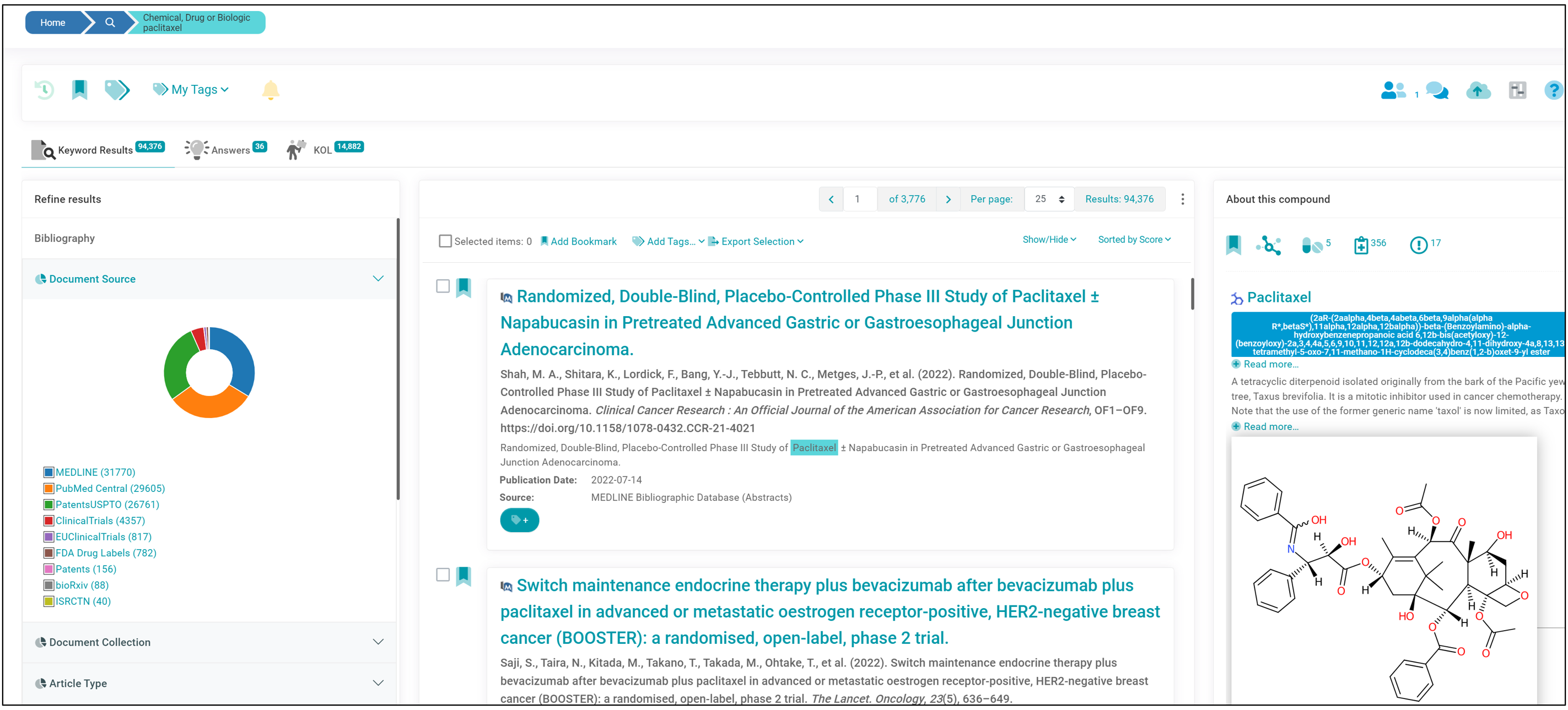Screen dimensions: 1568x710
Task: Open the users sharing icon
Action: click(1393, 91)
